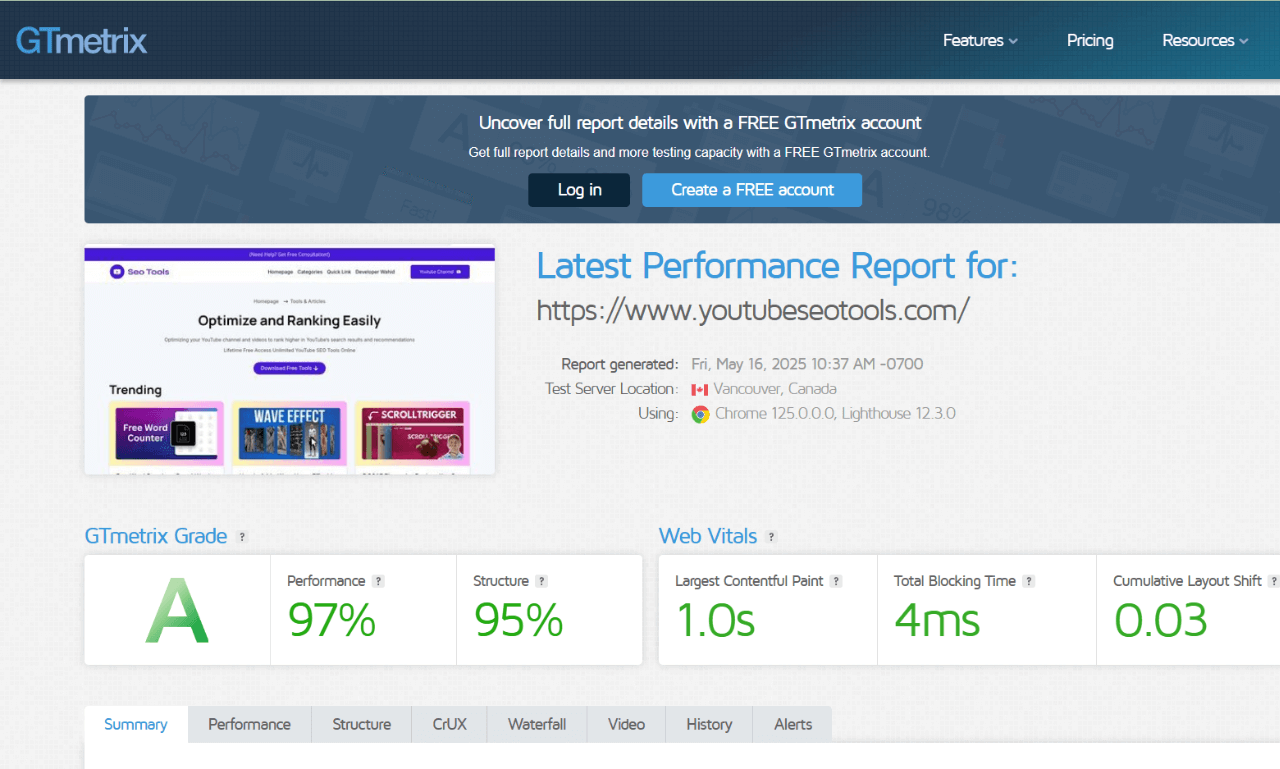The width and height of the screenshot is (1280, 769).
Task: Click the Log in button
Action: coord(579,190)
